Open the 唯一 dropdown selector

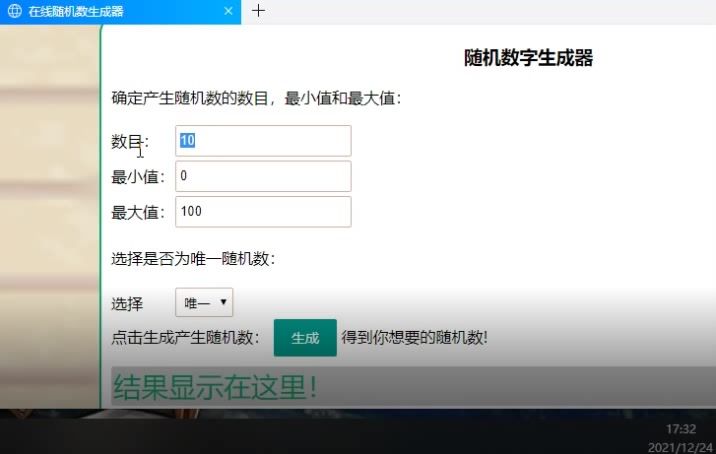tap(204, 302)
